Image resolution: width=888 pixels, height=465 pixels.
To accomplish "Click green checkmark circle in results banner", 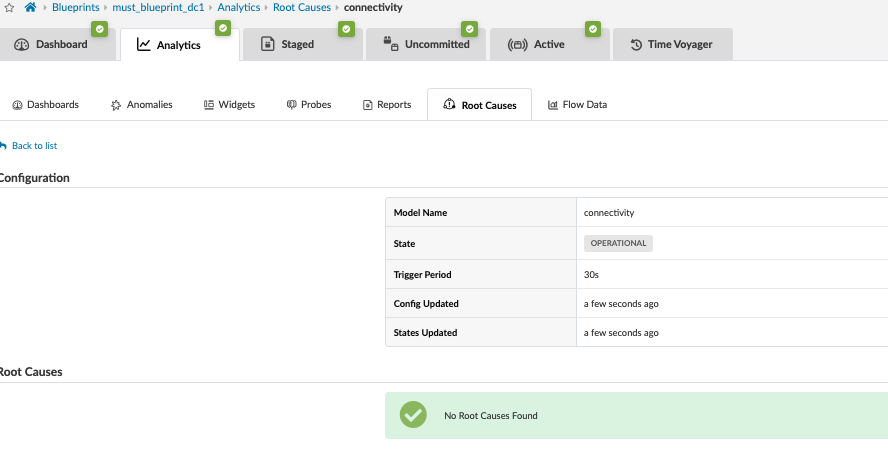I will point(413,415).
